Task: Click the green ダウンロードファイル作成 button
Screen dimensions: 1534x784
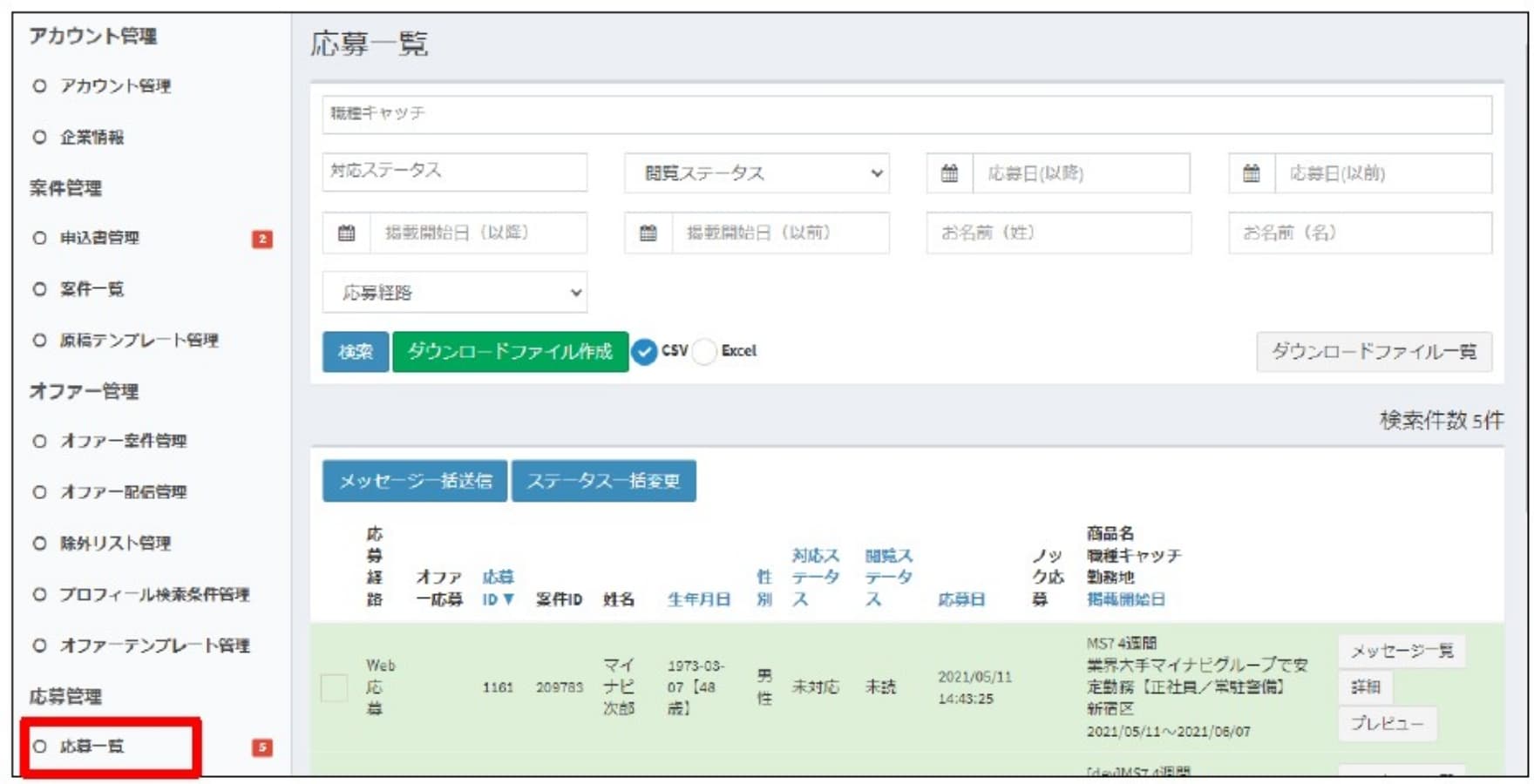Action: 510,352
